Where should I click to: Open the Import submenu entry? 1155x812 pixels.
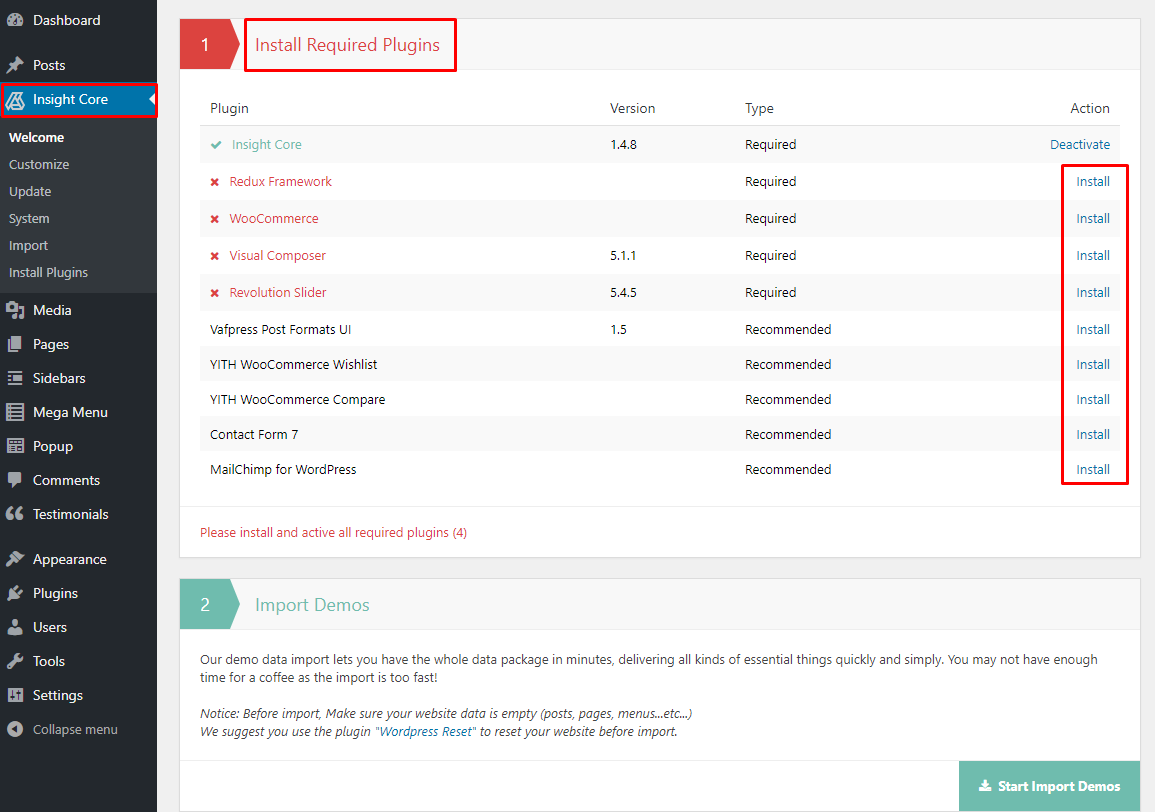tap(28, 245)
